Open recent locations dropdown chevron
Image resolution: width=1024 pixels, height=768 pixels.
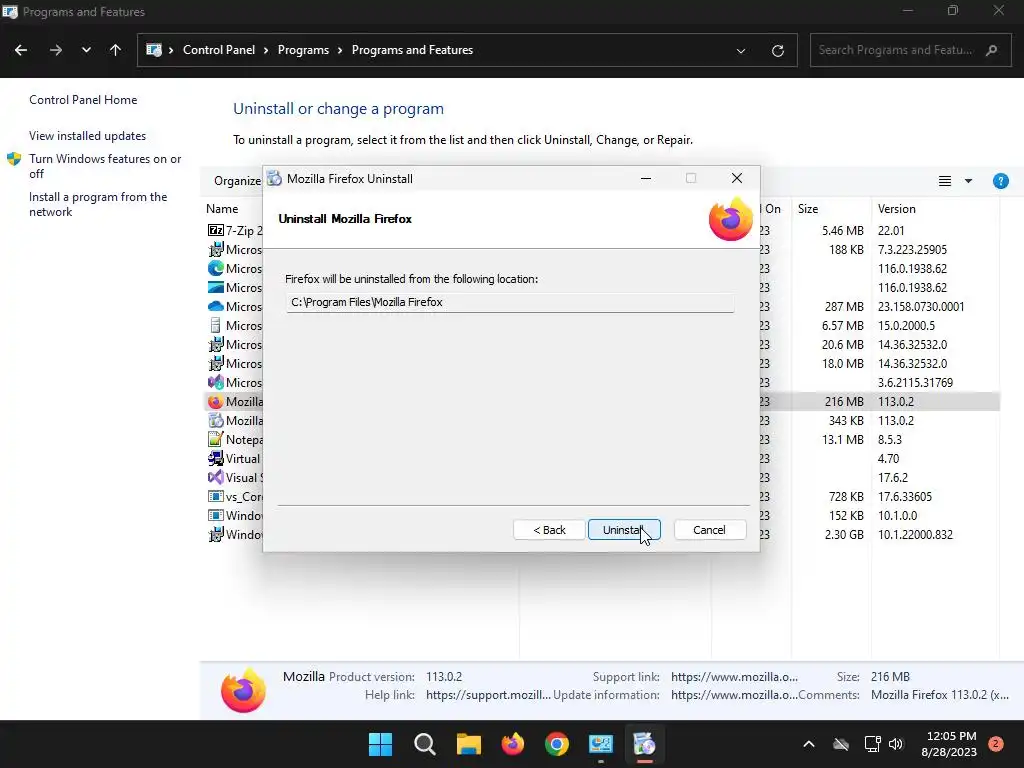click(x=86, y=50)
